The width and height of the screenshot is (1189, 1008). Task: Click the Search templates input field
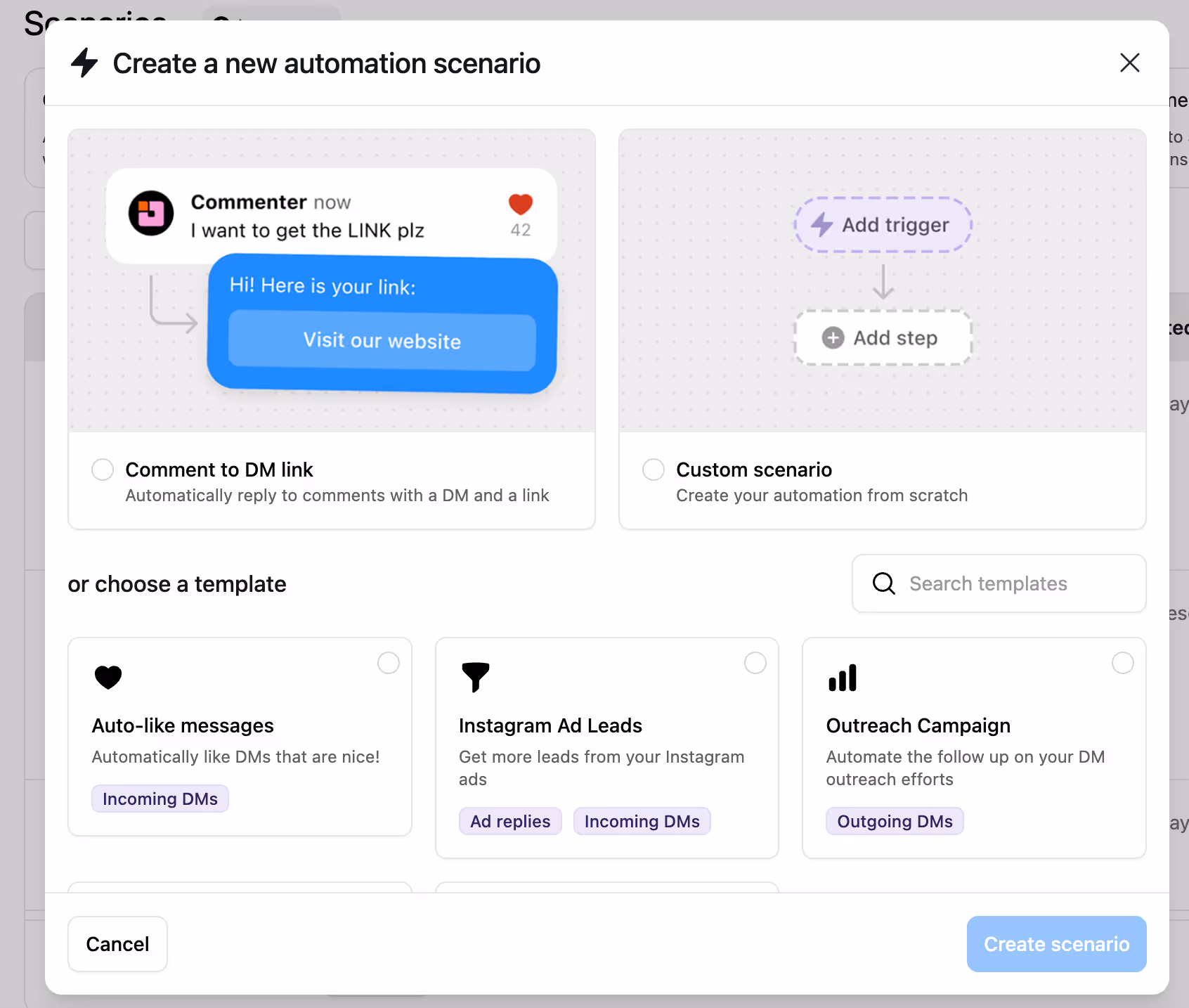[998, 583]
